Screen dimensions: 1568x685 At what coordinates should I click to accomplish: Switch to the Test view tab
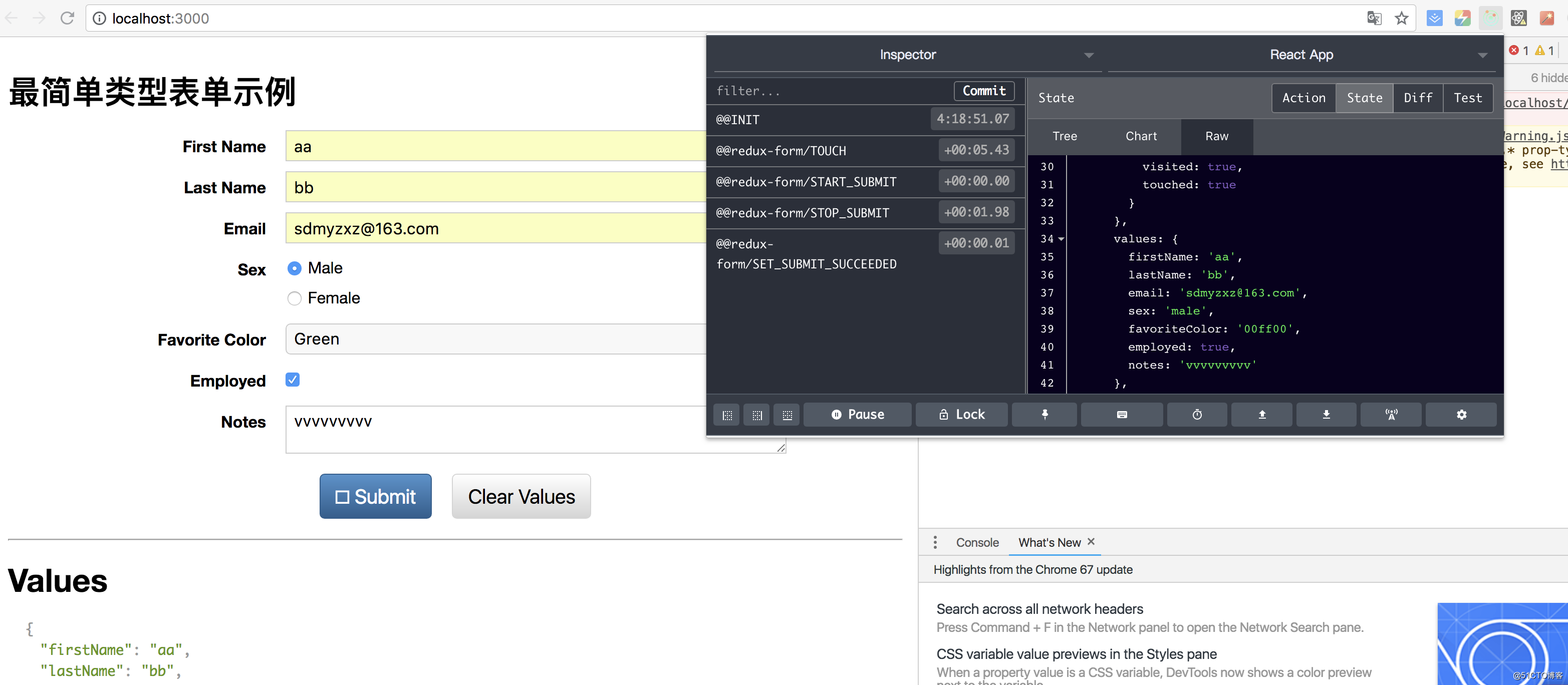click(x=1468, y=98)
